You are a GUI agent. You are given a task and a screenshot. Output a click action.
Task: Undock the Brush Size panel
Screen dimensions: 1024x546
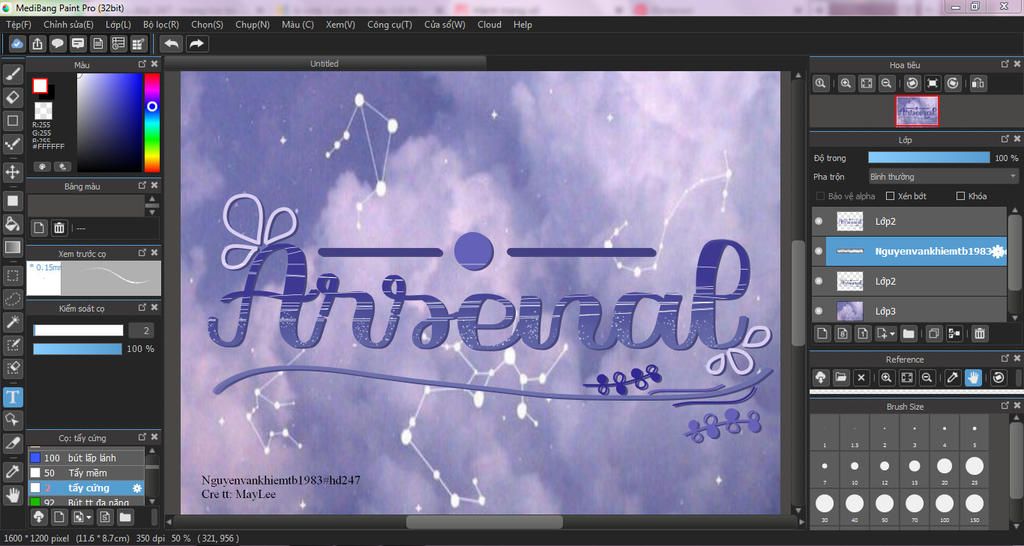[x=1004, y=406]
